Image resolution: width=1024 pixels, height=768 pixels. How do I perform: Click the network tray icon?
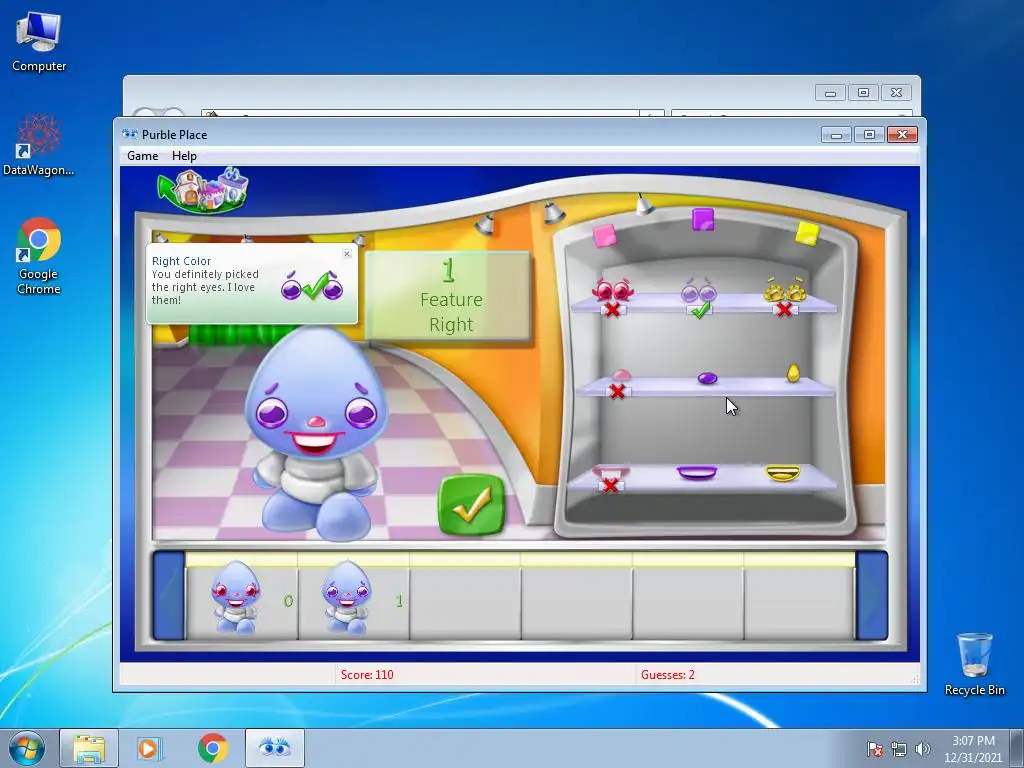coord(899,749)
